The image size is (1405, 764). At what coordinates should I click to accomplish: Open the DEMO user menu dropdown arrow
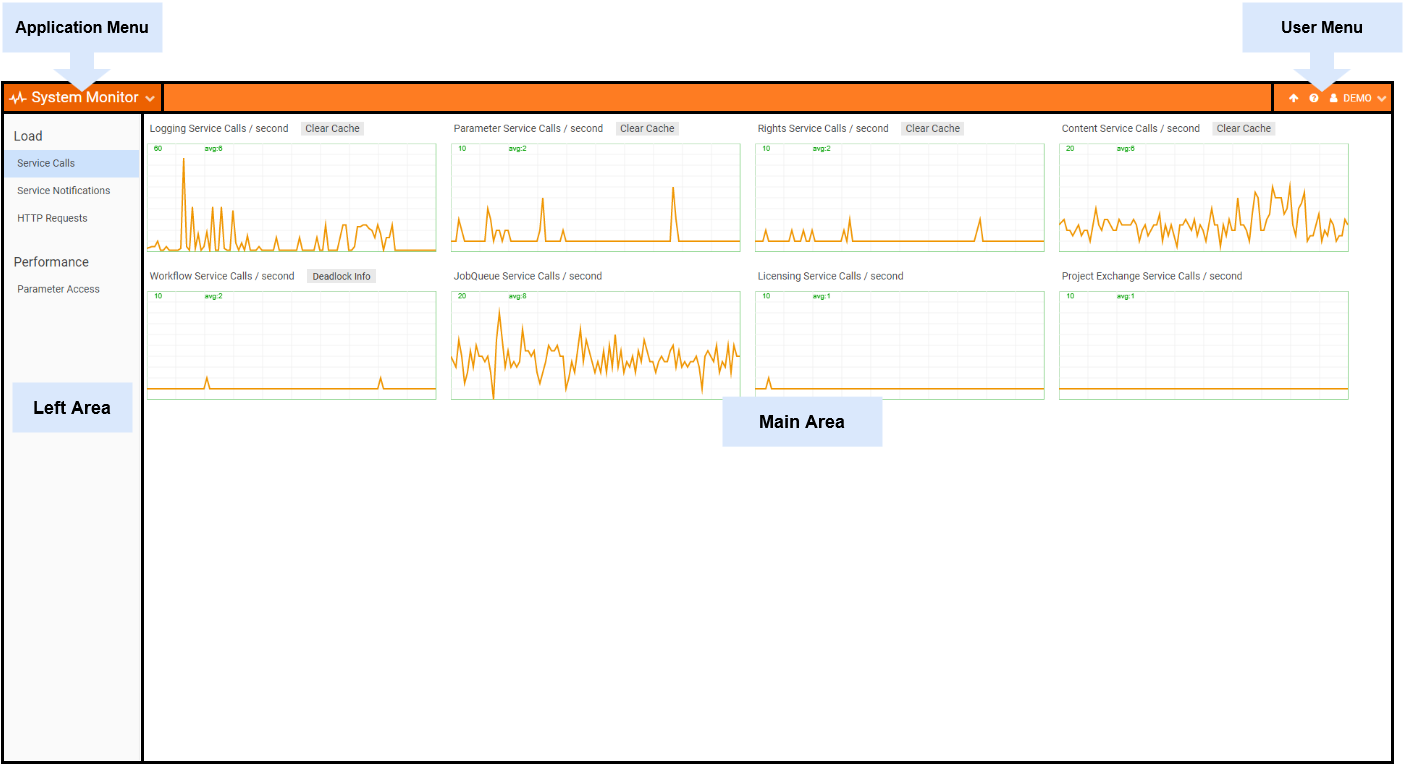pyautogui.click(x=1382, y=99)
